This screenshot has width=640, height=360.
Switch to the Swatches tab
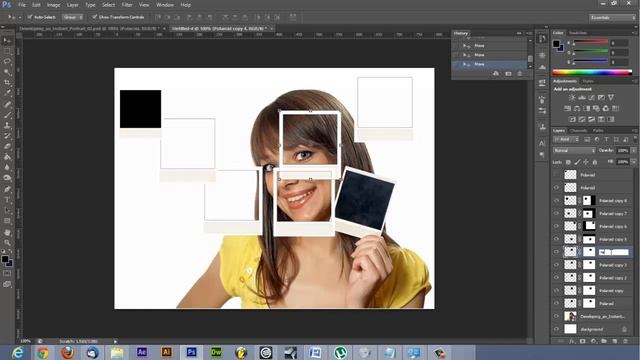[x=578, y=33]
